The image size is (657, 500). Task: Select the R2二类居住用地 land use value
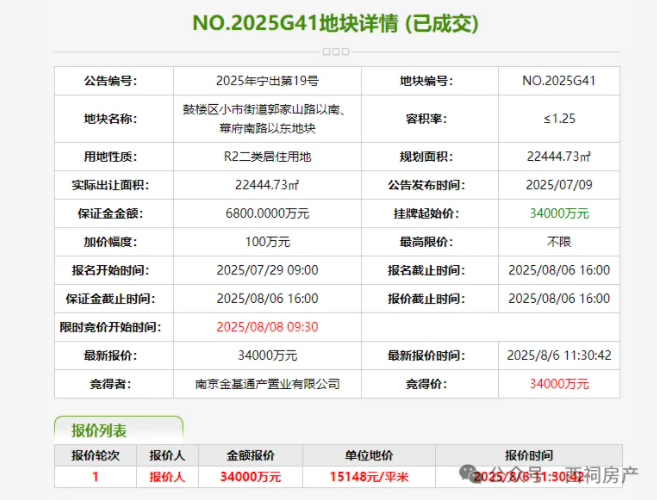[x=267, y=157]
